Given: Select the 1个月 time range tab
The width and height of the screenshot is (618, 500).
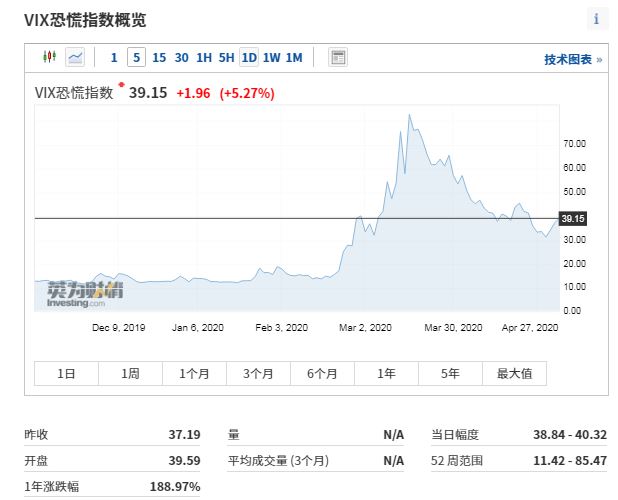Looking at the screenshot, I should click(x=195, y=374).
